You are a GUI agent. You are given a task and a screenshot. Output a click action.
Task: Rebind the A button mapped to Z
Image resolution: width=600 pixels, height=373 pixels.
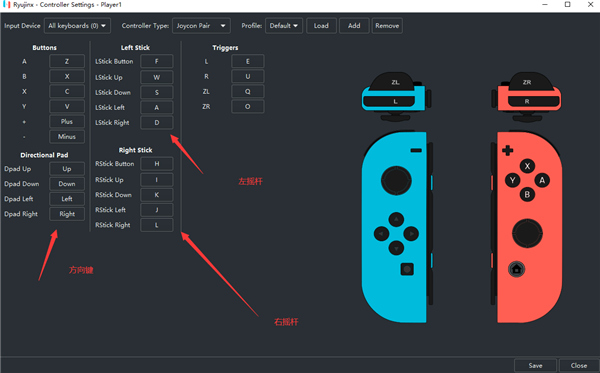click(x=67, y=61)
